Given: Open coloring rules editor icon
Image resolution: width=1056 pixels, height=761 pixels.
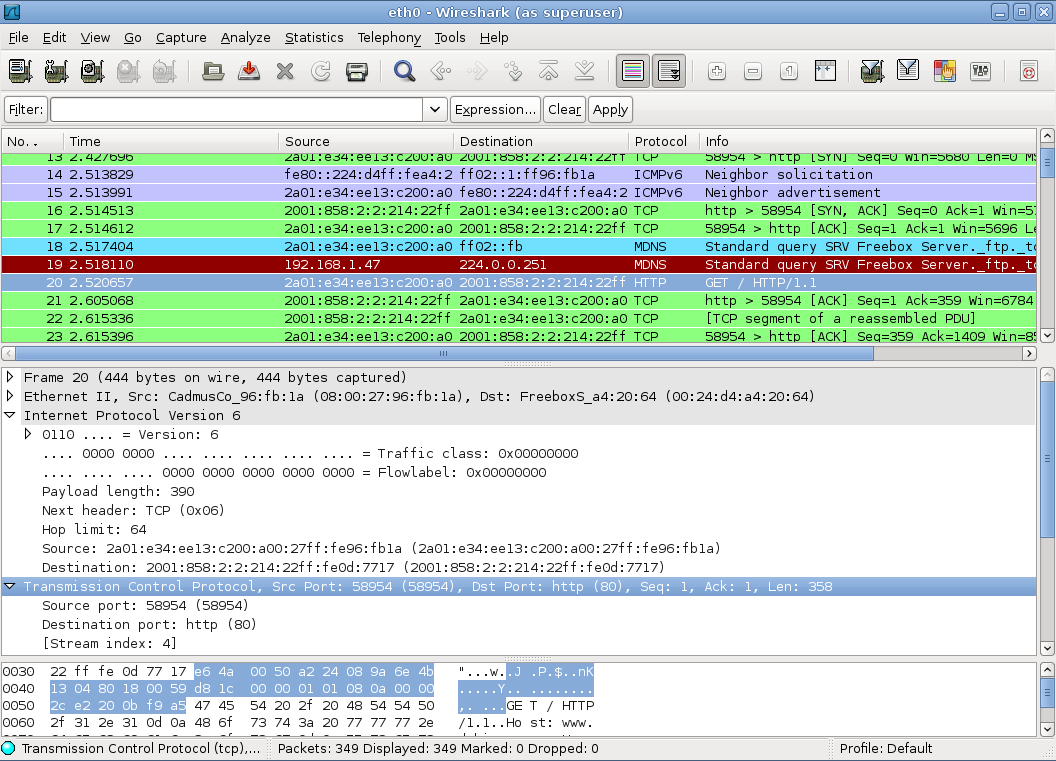Looking at the screenshot, I should click(x=944, y=71).
